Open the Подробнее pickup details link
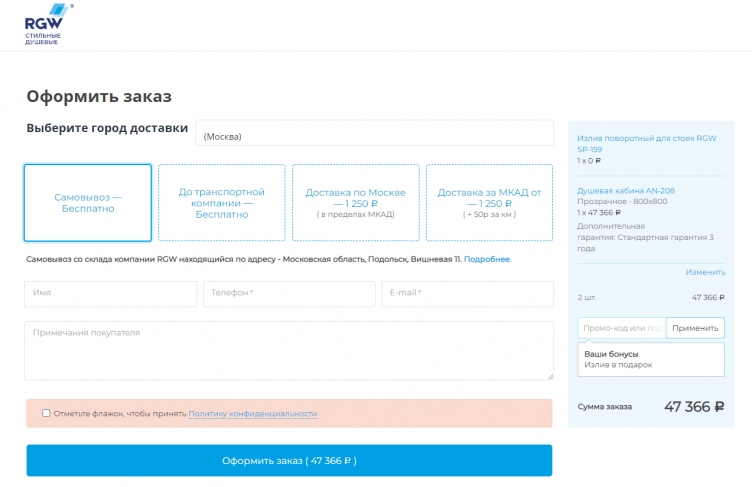The height and width of the screenshot is (487, 752). point(487,259)
